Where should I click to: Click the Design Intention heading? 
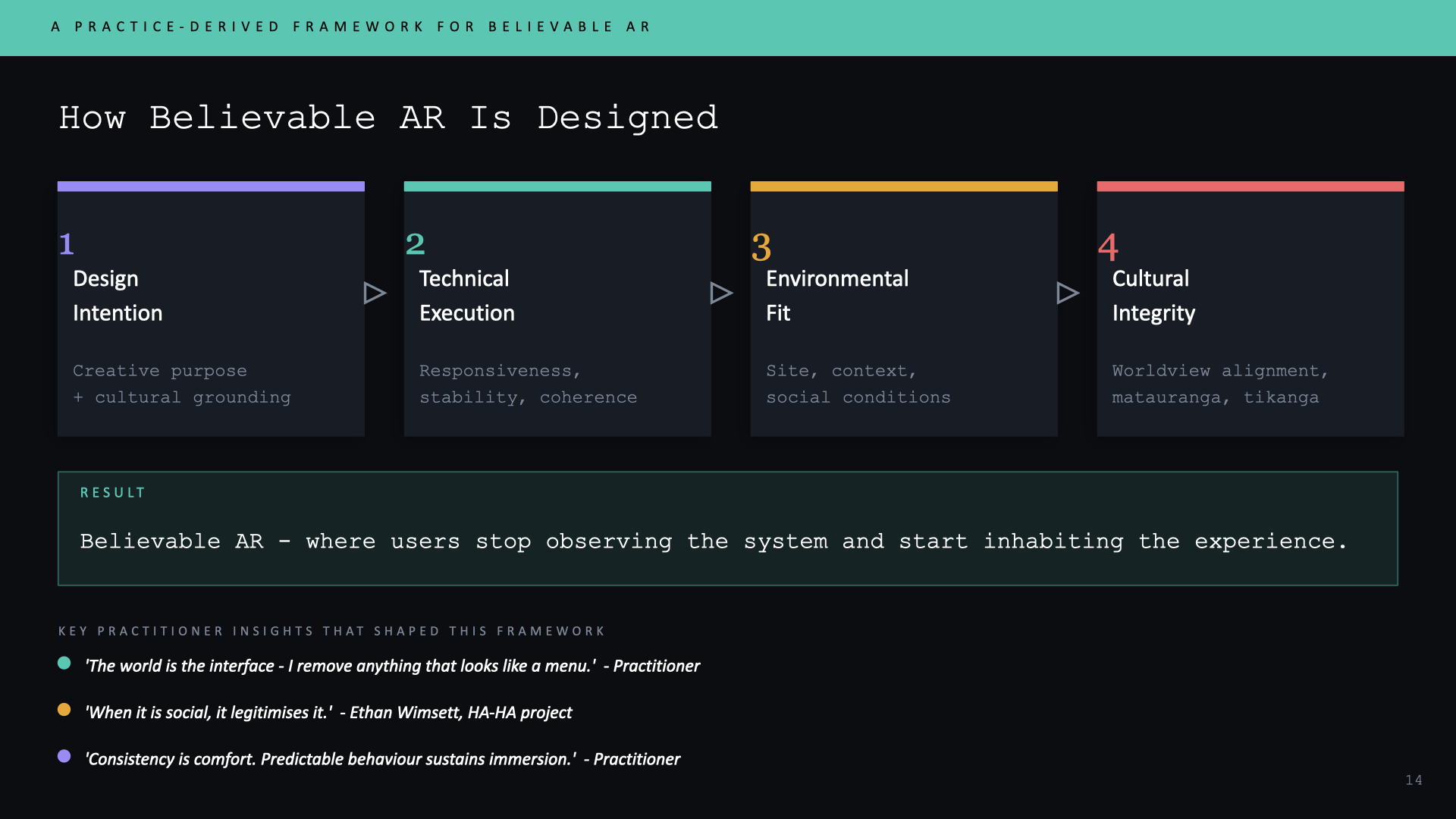(x=118, y=296)
